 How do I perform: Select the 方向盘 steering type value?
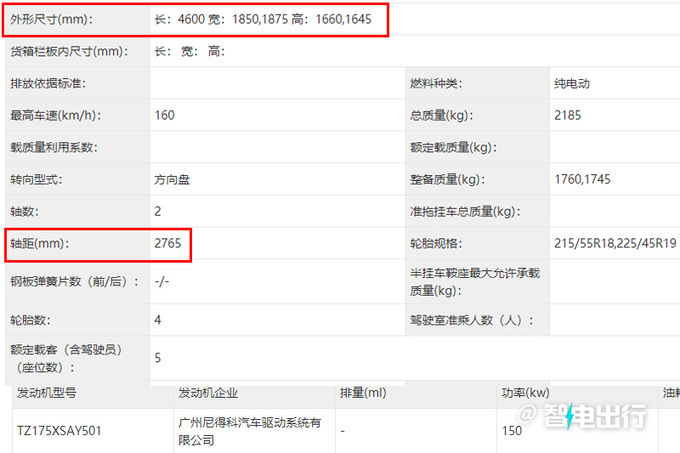click(174, 179)
